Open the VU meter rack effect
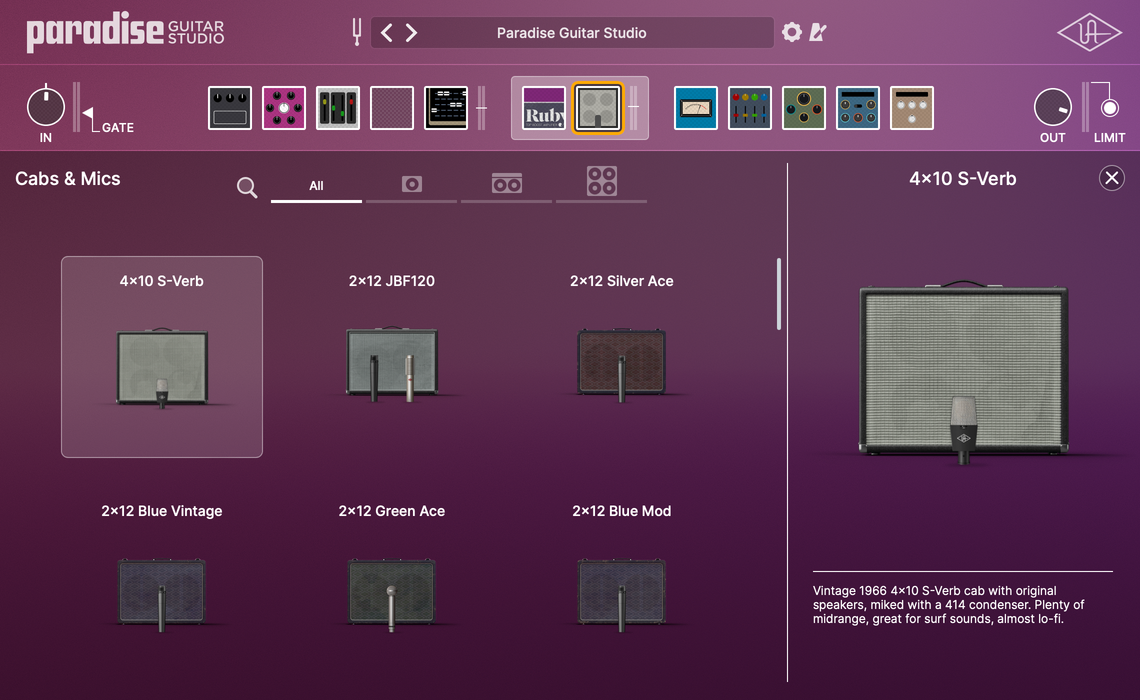 click(x=695, y=107)
